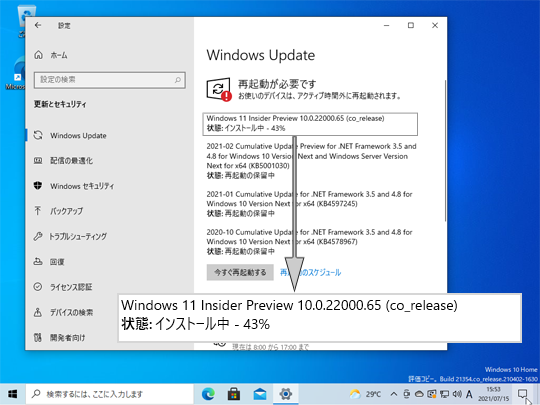
Task: Open the 29°C weather widget
Action: pos(365,394)
